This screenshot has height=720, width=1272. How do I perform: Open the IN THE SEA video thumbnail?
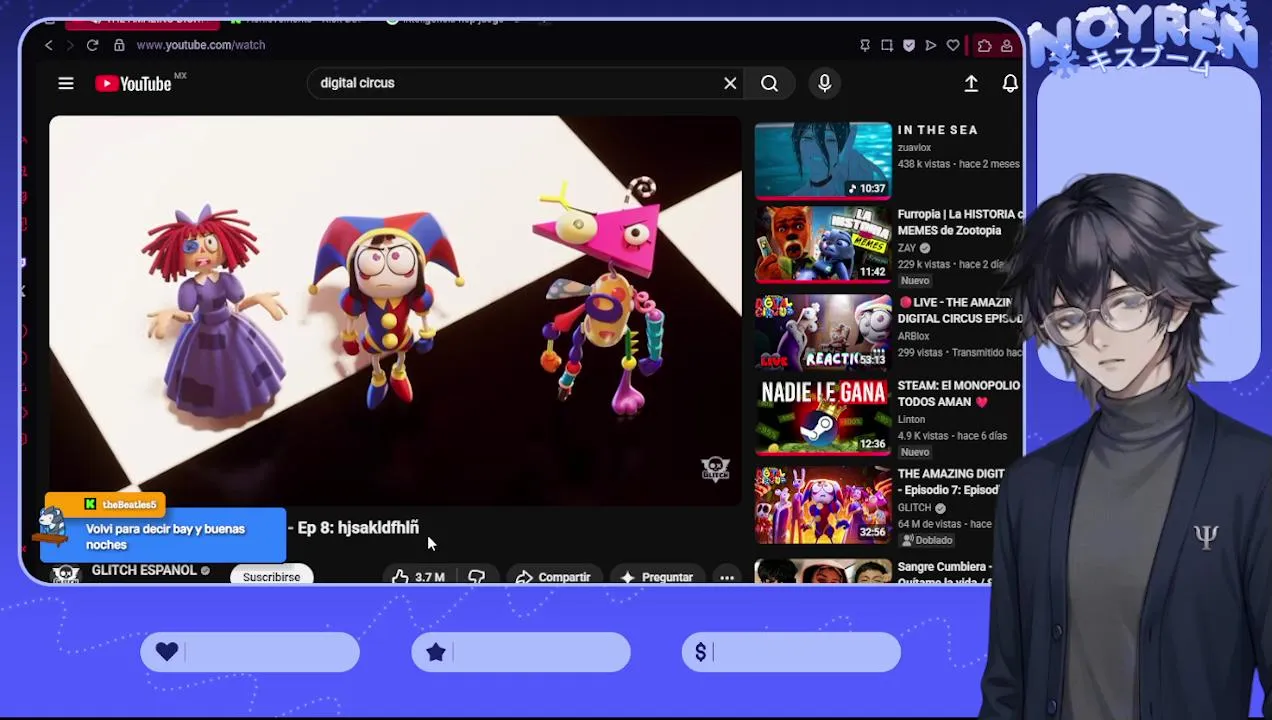tap(823, 160)
